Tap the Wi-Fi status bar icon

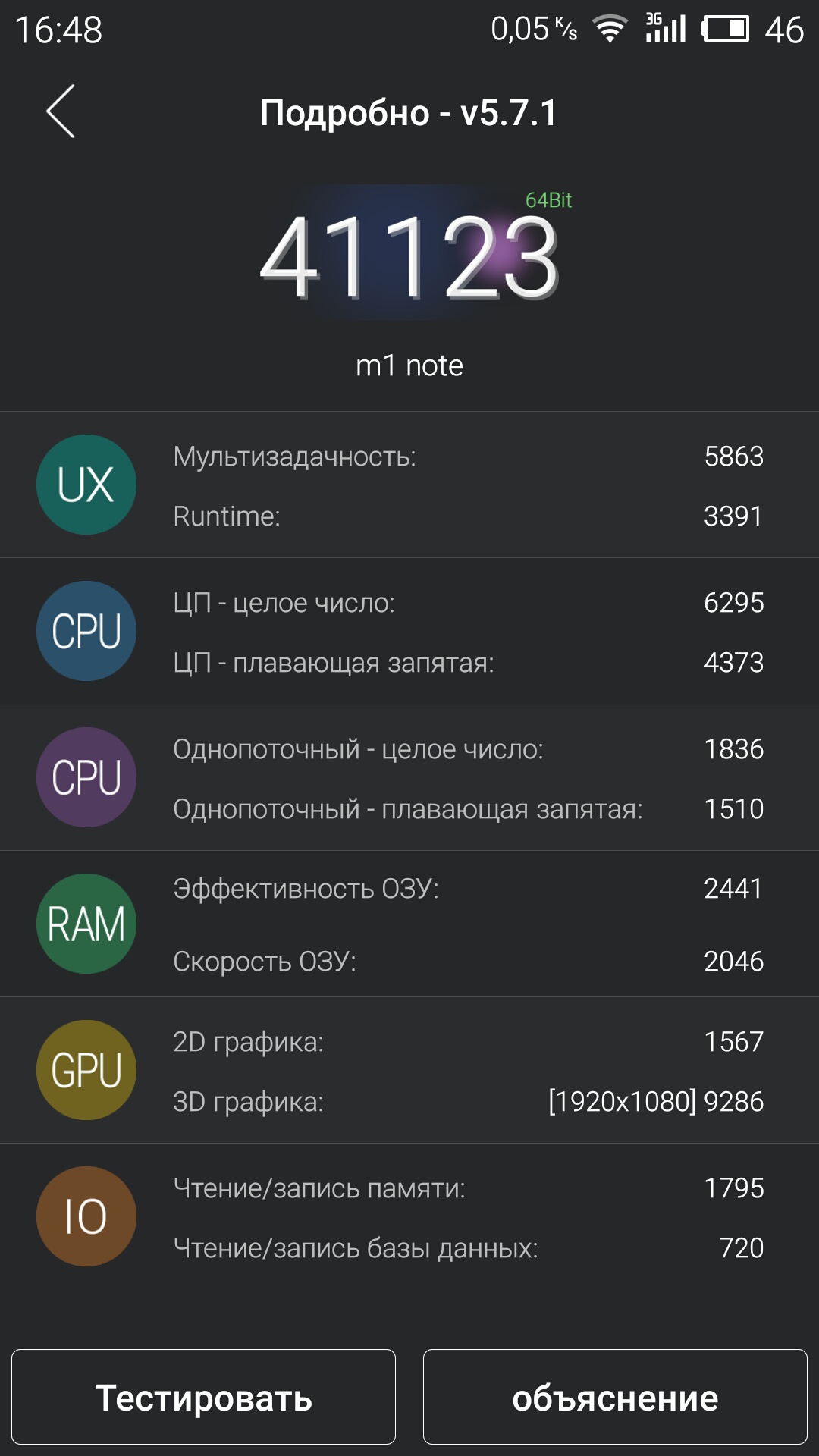610,30
